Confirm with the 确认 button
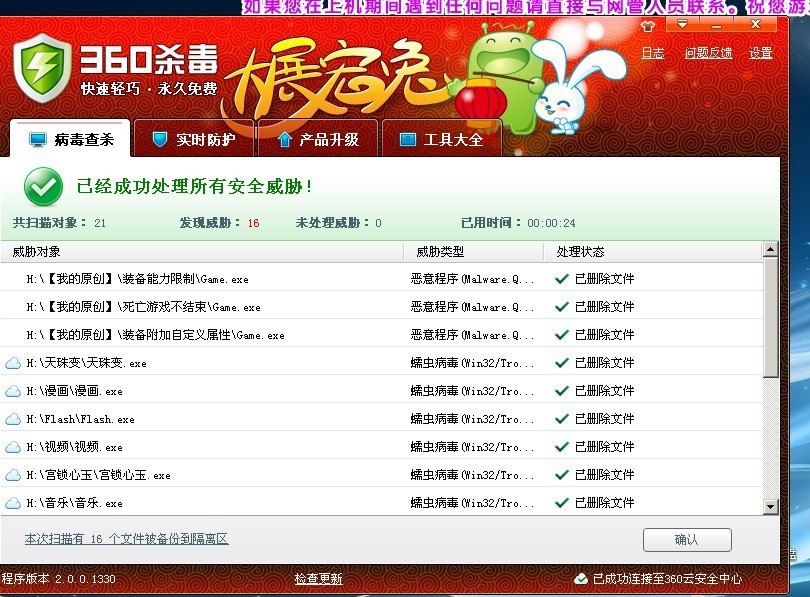The width and height of the screenshot is (810, 597). click(x=687, y=540)
